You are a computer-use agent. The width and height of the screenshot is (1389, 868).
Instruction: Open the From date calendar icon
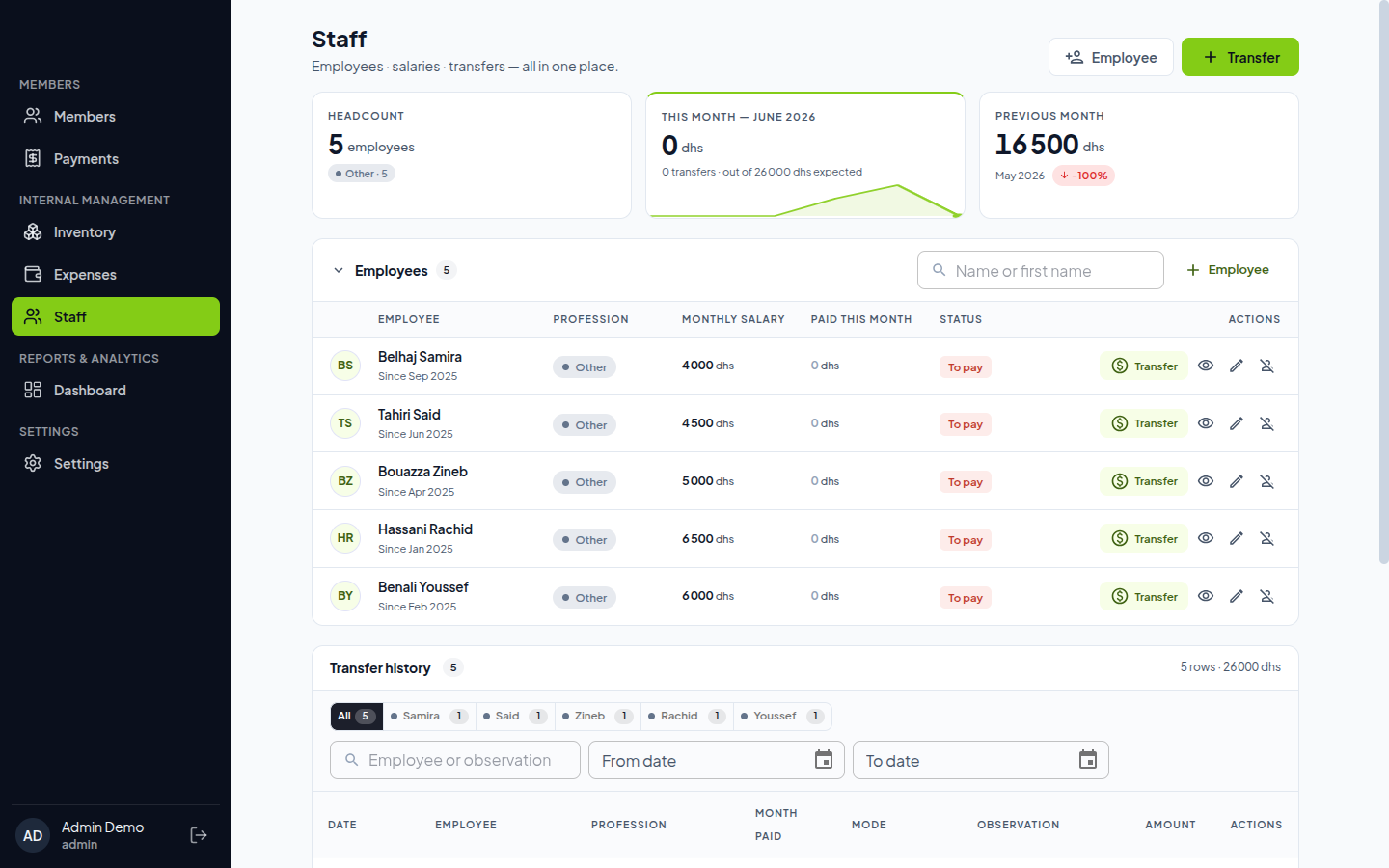[824, 760]
